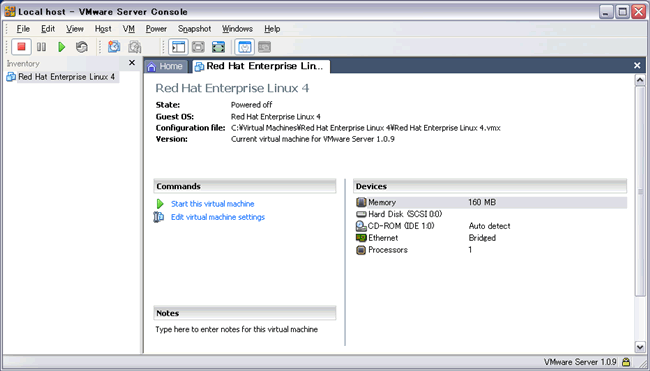Image resolution: width=650 pixels, height=371 pixels.
Task: Start this virtual machine link
Action: [x=213, y=204]
